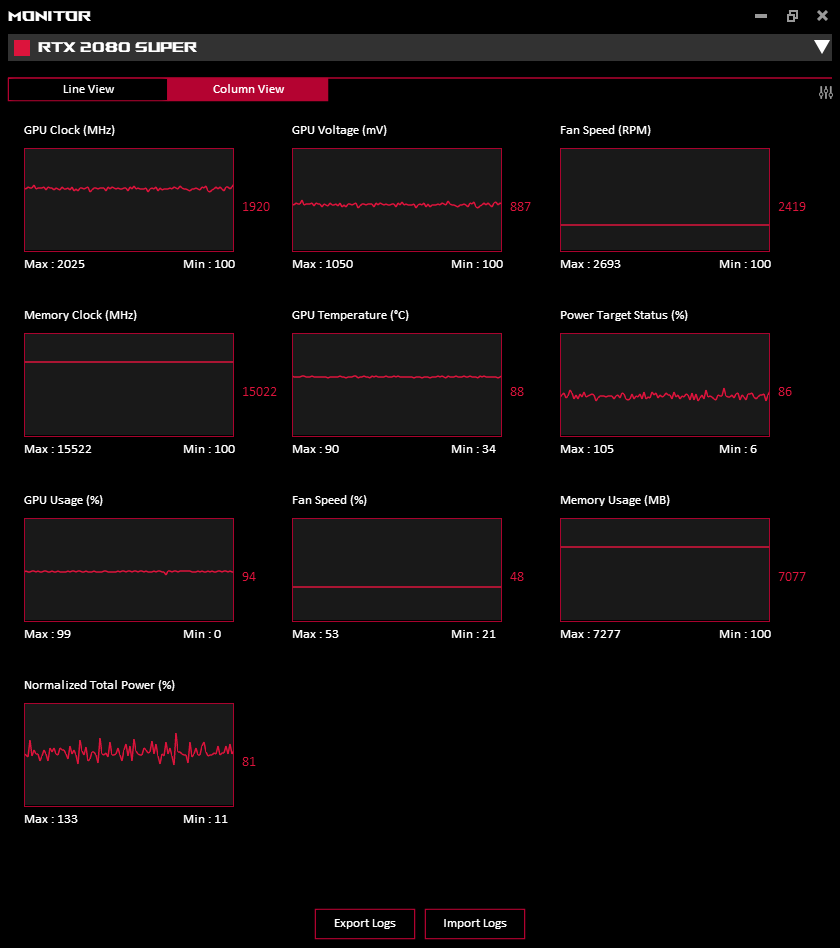Click the Normalized Total Power graph
This screenshot has width=840, height=948.
(129, 755)
